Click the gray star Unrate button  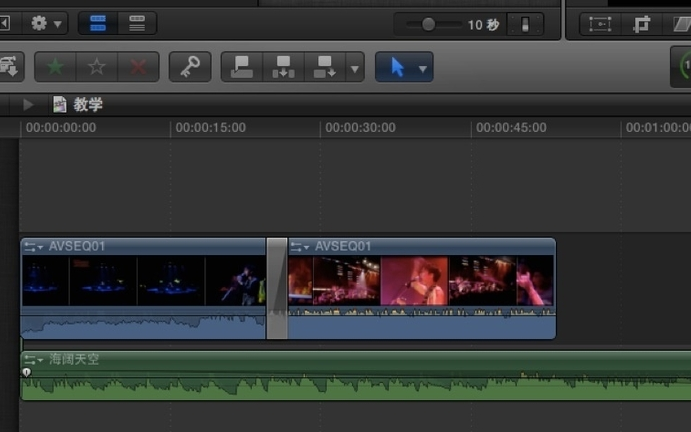(x=97, y=67)
